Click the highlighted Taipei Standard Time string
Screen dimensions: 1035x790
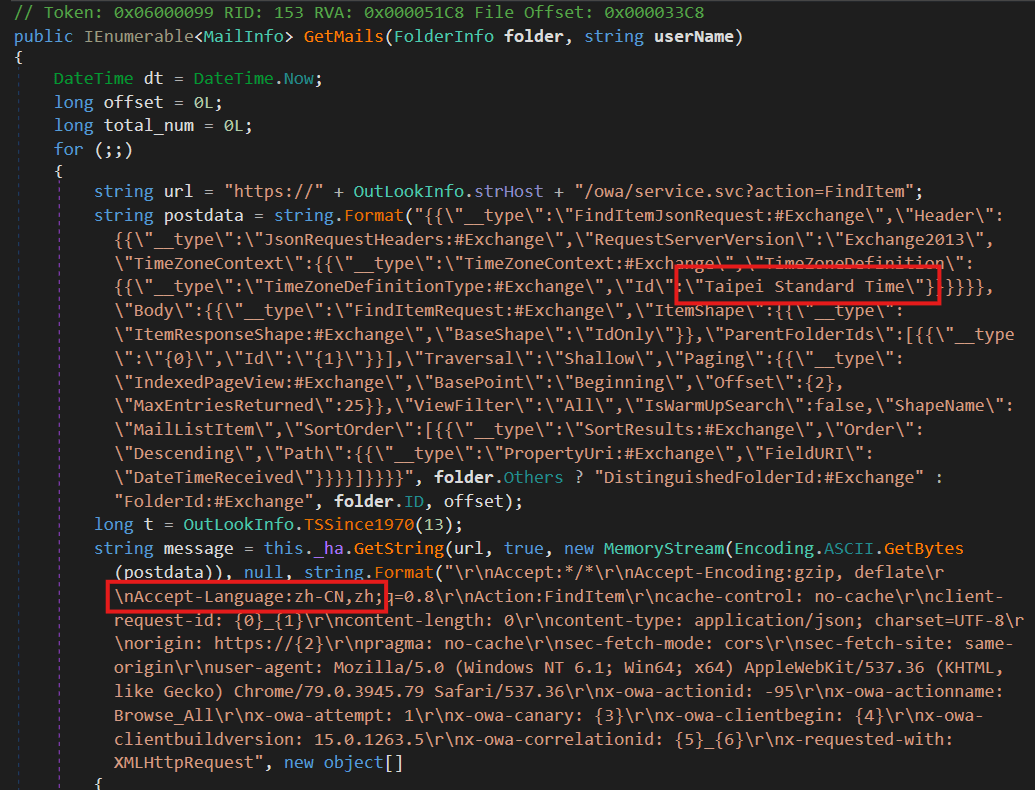tap(806, 287)
